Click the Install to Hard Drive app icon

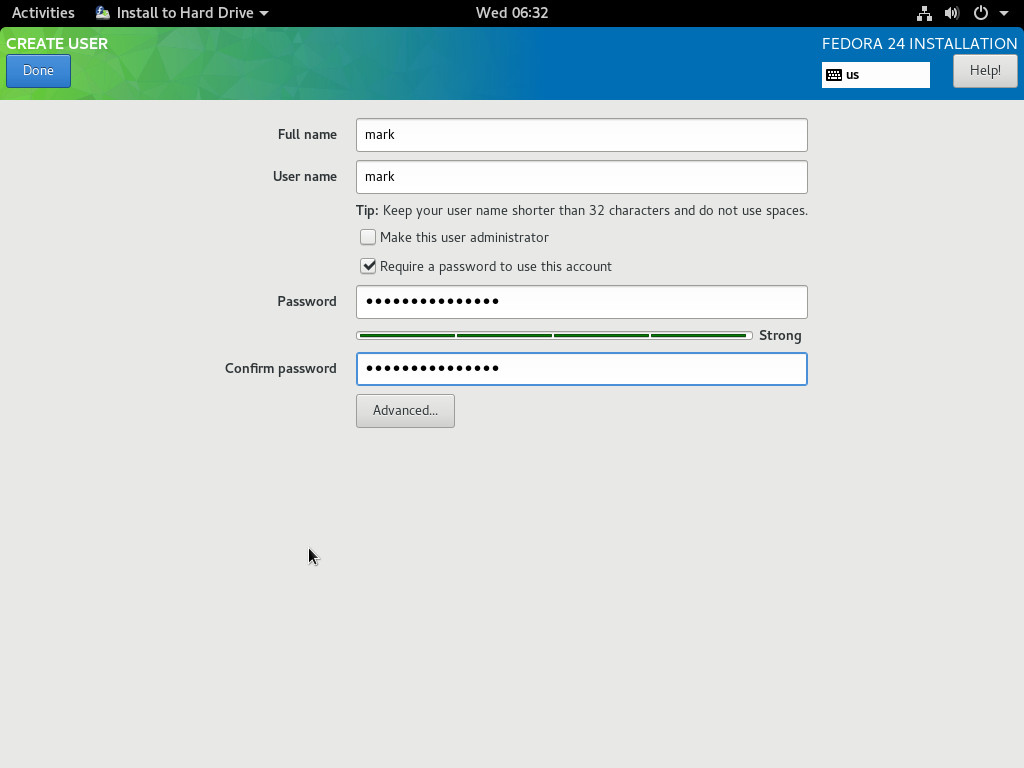pos(103,13)
